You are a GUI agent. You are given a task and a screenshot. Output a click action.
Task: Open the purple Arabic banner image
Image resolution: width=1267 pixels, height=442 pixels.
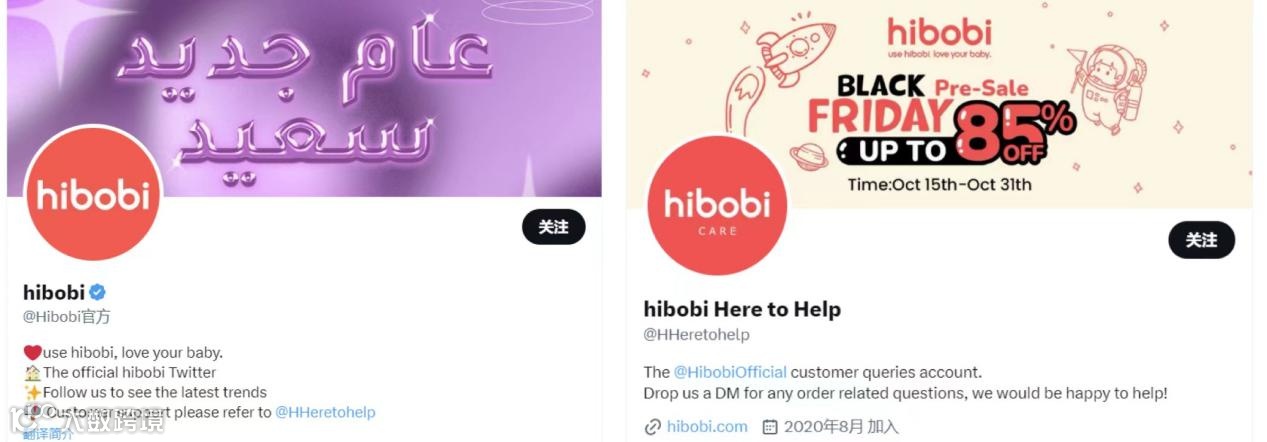(304, 98)
